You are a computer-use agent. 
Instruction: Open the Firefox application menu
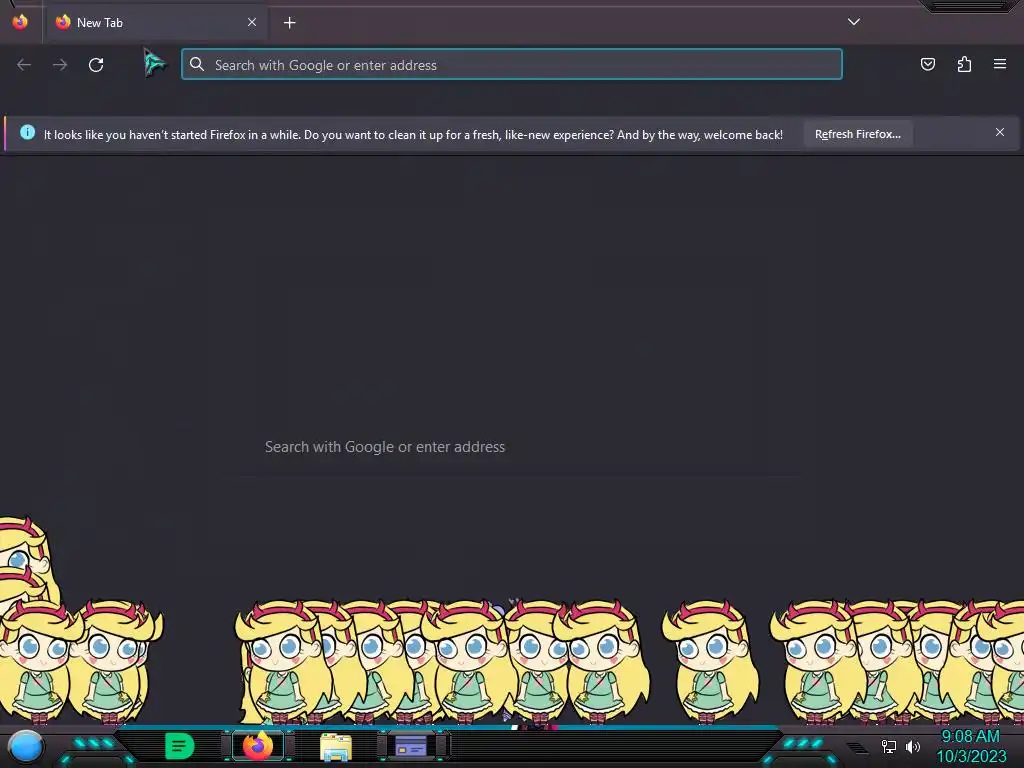click(x=1000, y=64)
